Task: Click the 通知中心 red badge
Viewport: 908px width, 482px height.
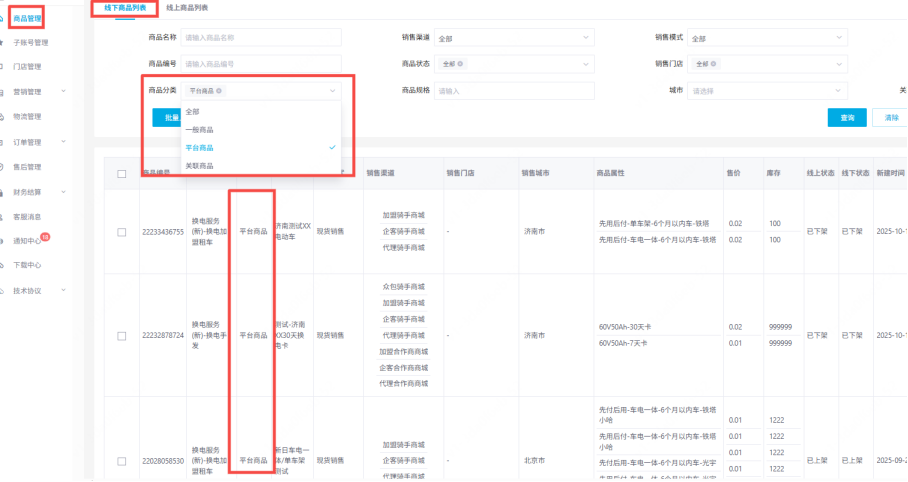Action: [x=45, y=237]
